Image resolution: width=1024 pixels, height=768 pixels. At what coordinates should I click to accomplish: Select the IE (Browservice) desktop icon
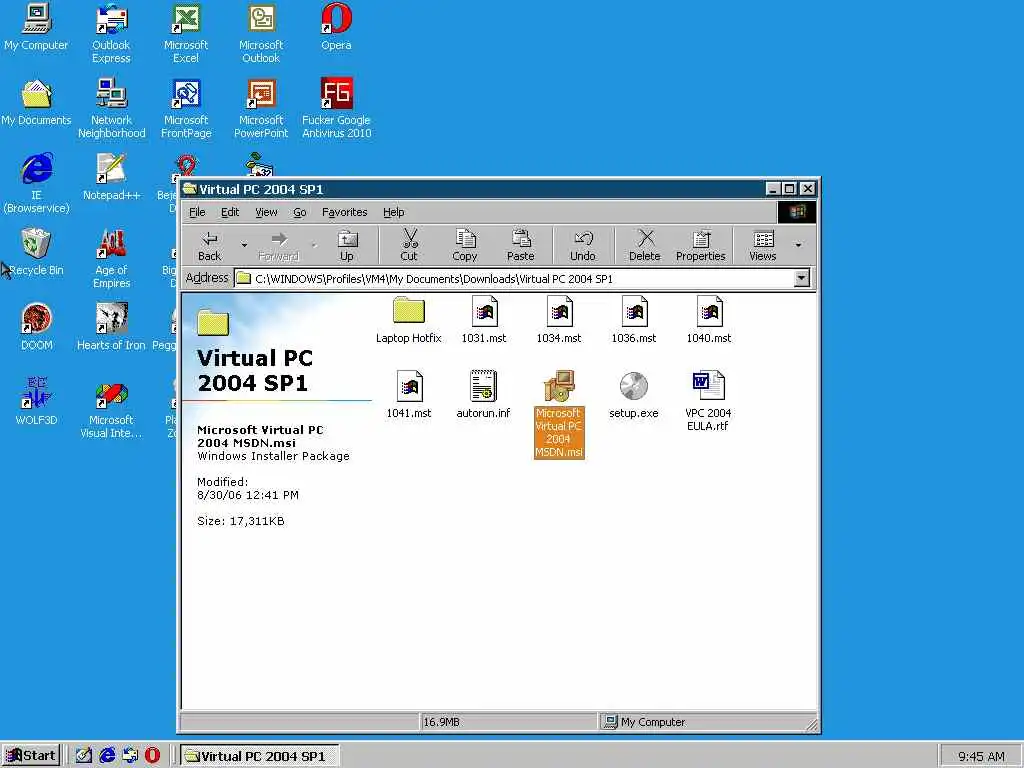tap(37, 184)
